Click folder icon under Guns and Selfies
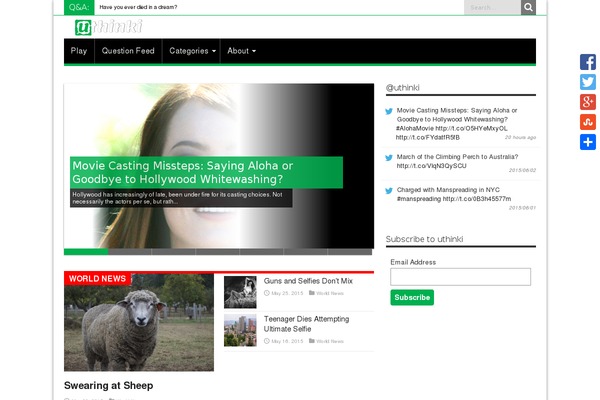The image size is (600, 400). tap(311, 293)
